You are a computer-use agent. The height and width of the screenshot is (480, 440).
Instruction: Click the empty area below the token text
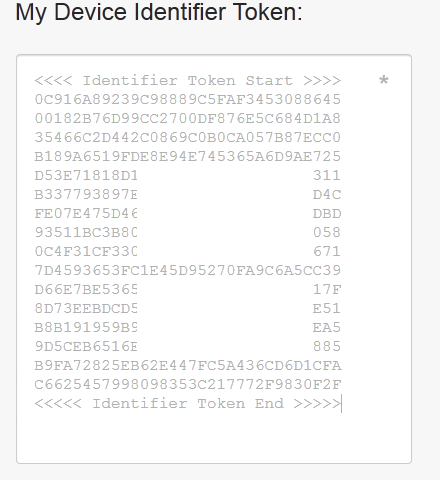pos(214,437)
